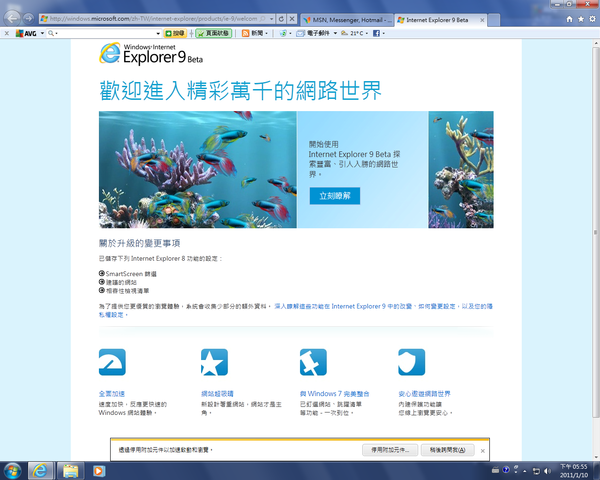
Task: Open the taskbar clock showing 05:55
Action: tap(574, 471)
